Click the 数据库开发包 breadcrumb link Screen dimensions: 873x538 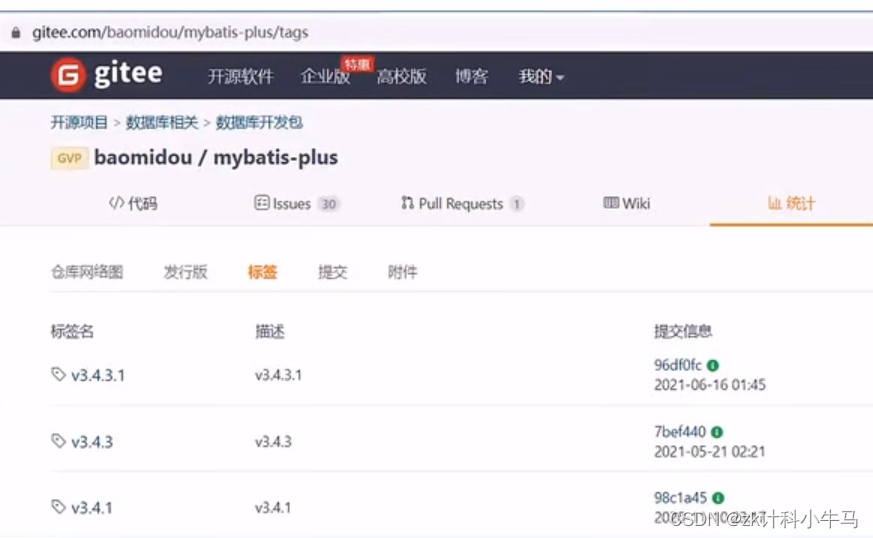point(259,123)
